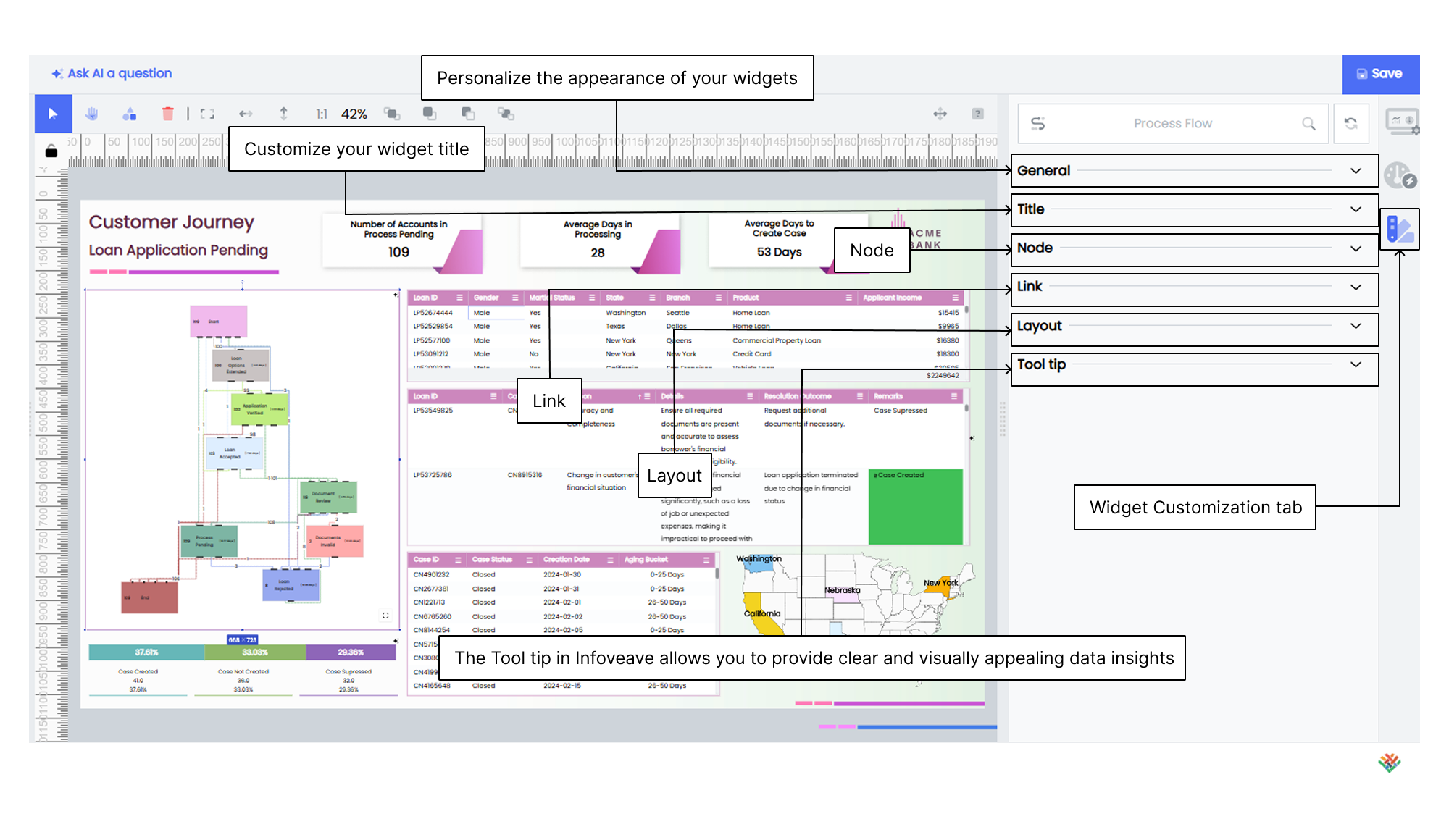The image size is (1449, 840).
Task: Click Ask AI a question
Action: (x=120, y=73)
